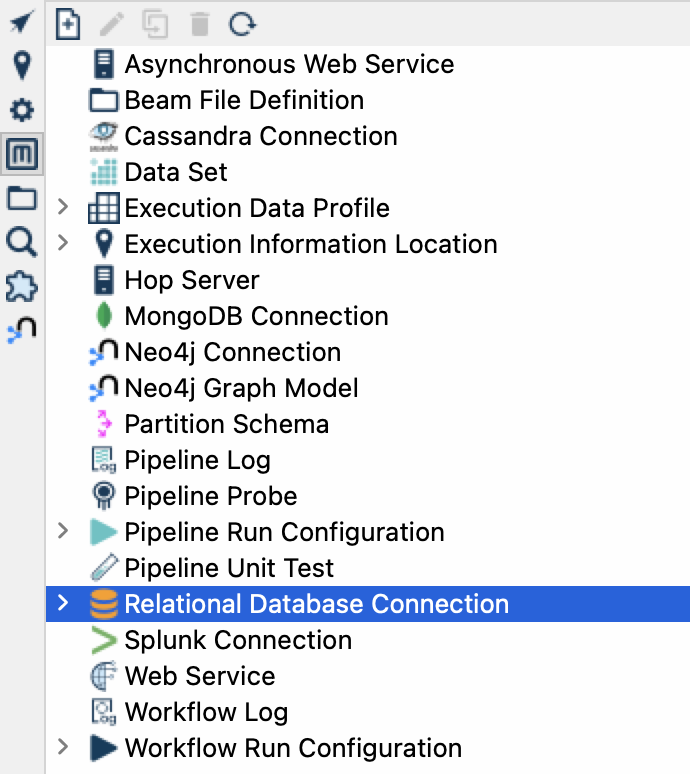Image resolution: width=690 pixels, height=774 pixels.
Task: Click the Duplicate copy toolbar icon
Action: 155,24
